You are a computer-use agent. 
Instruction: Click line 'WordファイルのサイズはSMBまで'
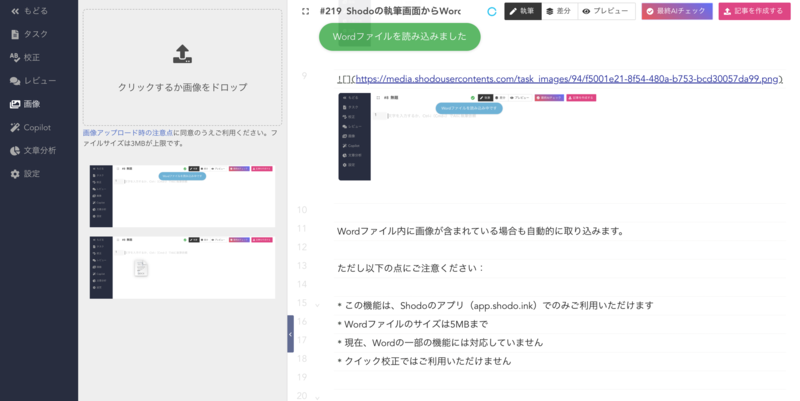(412, 324)
